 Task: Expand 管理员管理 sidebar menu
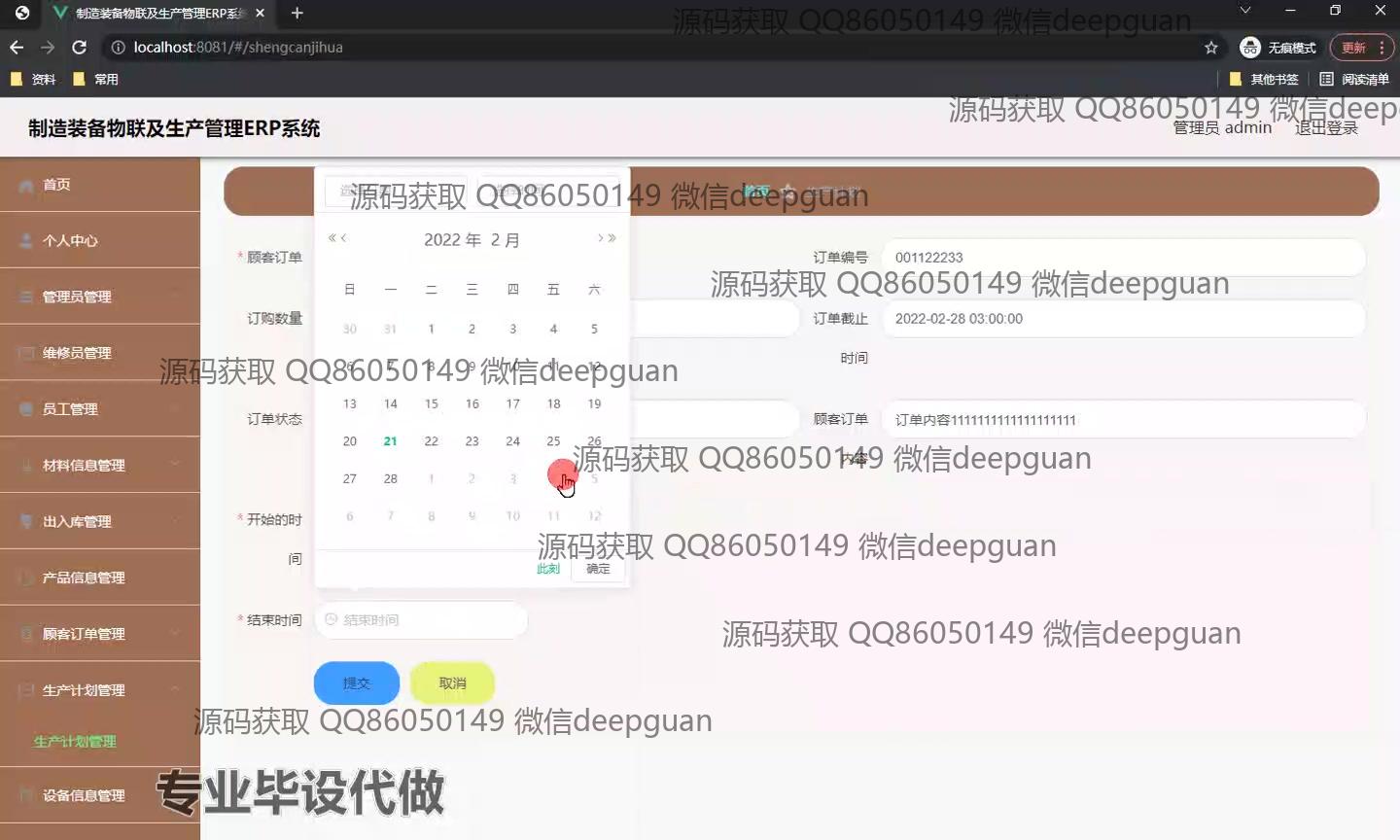point(100,297)
